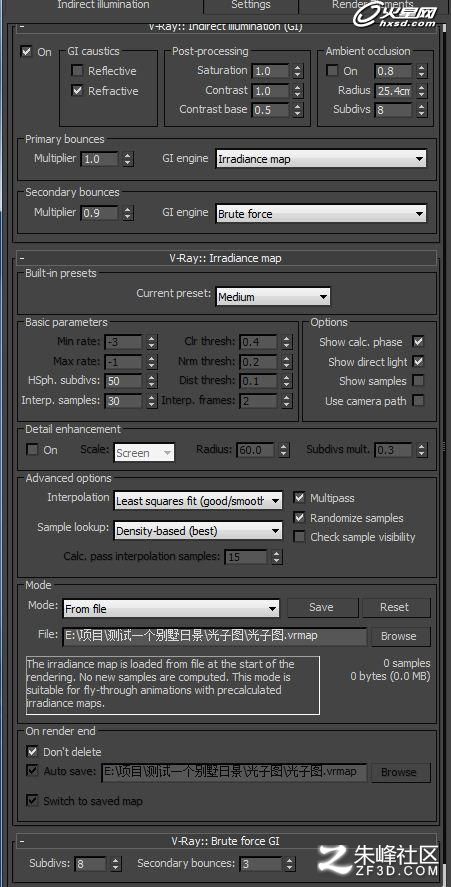Switch to the Settings tab
451x887 pixels.
pyautogui.click(x=251, y=6)
